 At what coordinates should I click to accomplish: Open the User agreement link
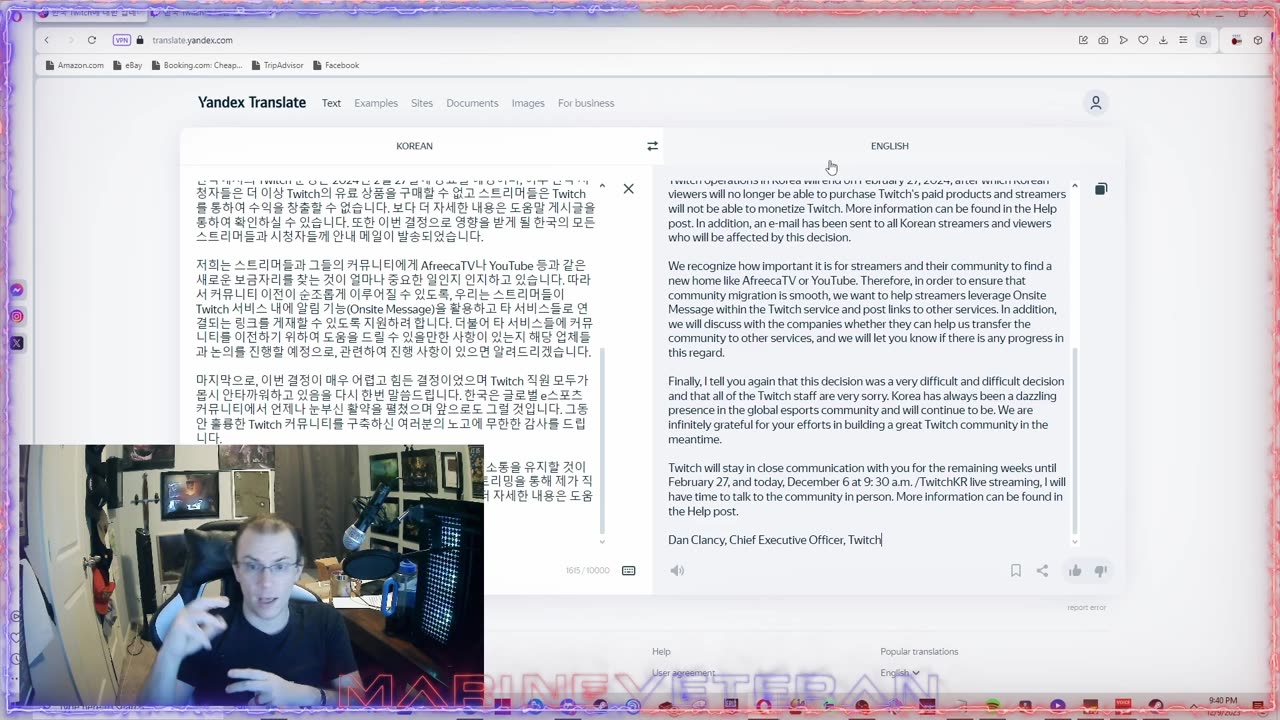click(x=683, y=673)
